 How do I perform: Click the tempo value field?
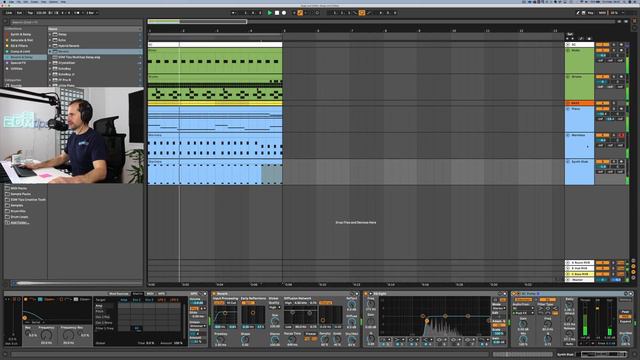41,13
